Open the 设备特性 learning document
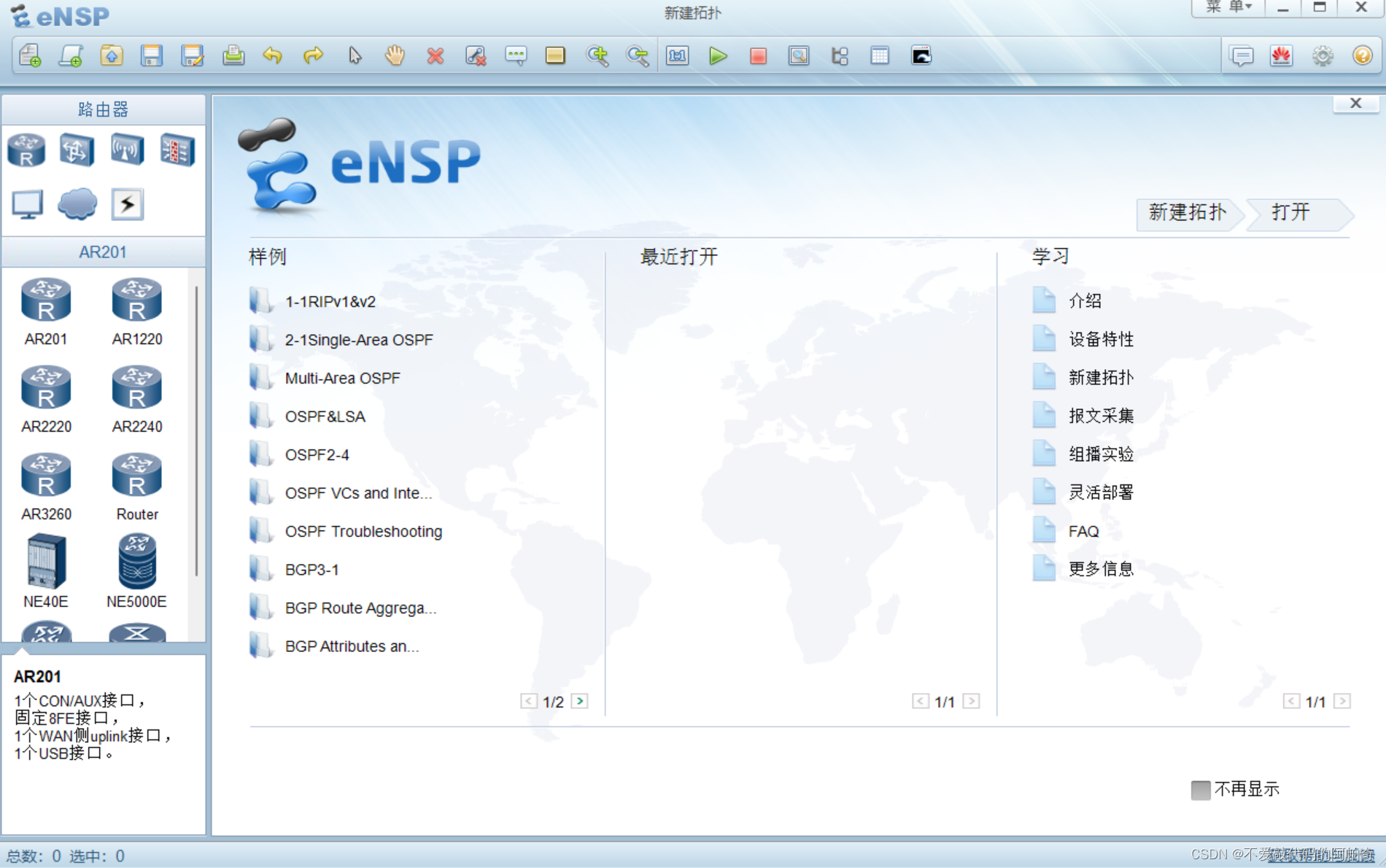This screenshot has height=868, width=1386. [x=1100, y=339]
